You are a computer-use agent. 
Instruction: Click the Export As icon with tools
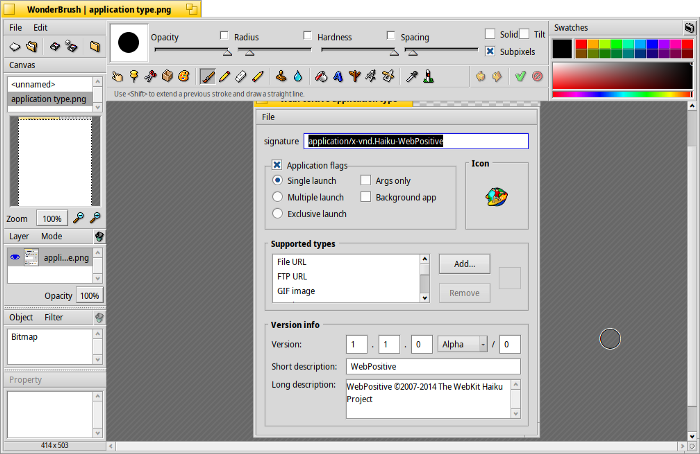point(71,46)
